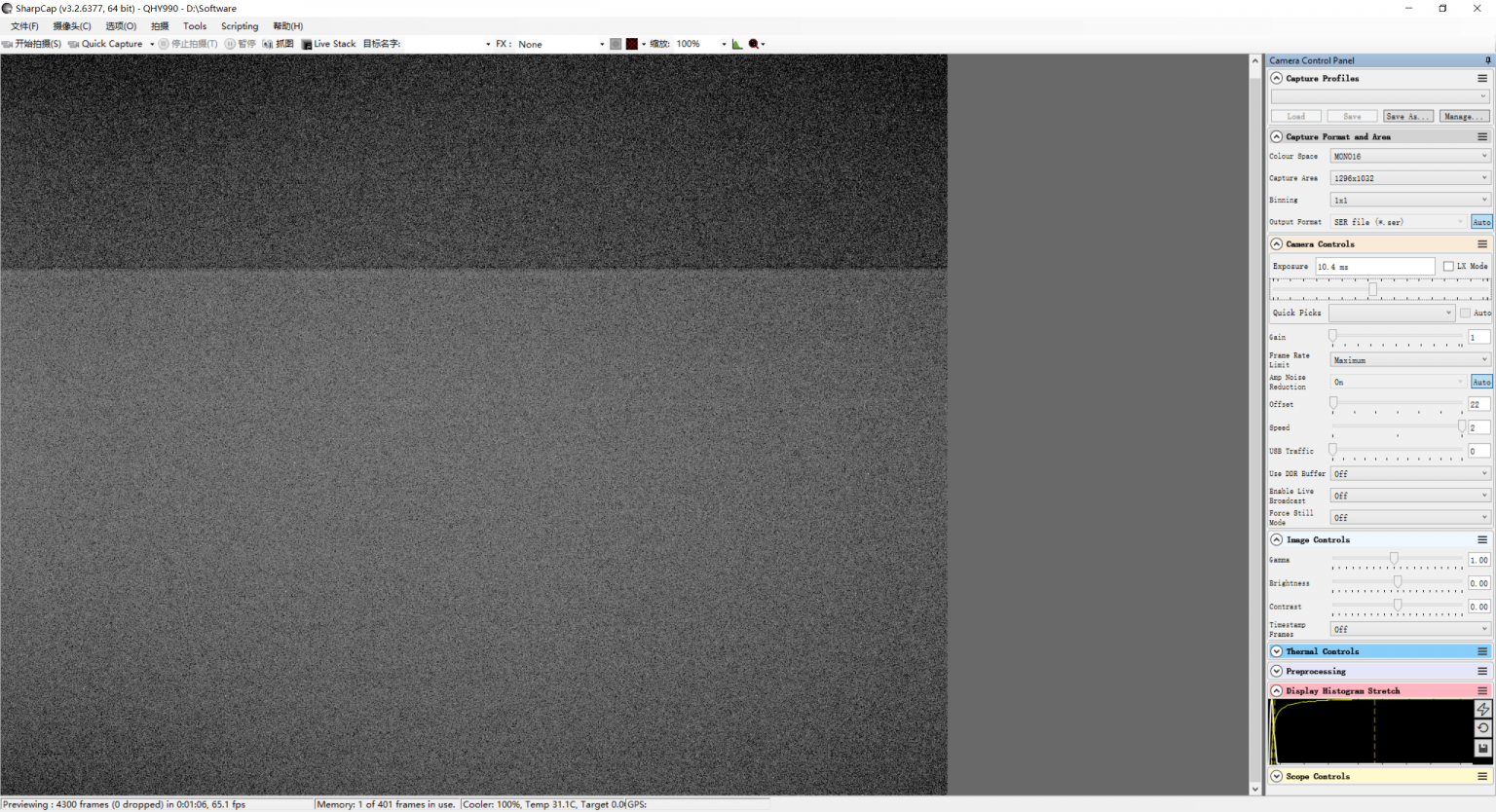
Task: Toggle Auto for Output Format
Action: 1481,222
